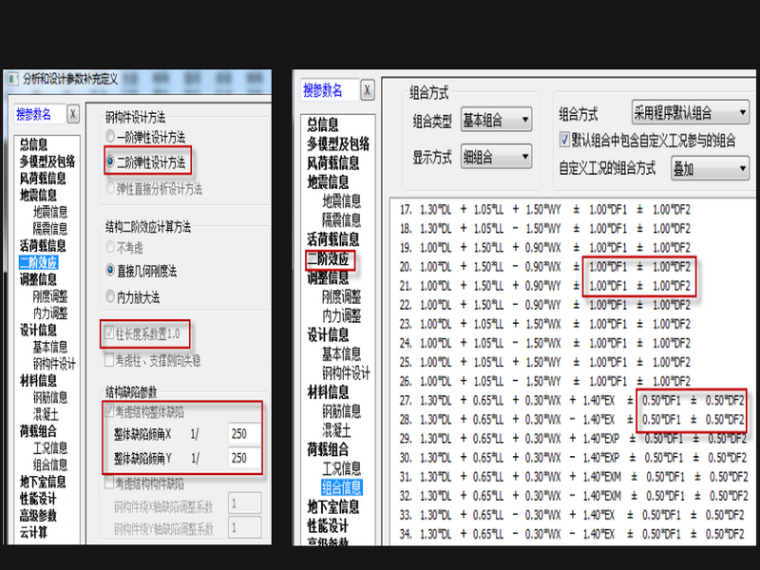Screen dimensions: 760x570
Task: Open 组合信息 in right dialog tree
Action: [342, 486]
